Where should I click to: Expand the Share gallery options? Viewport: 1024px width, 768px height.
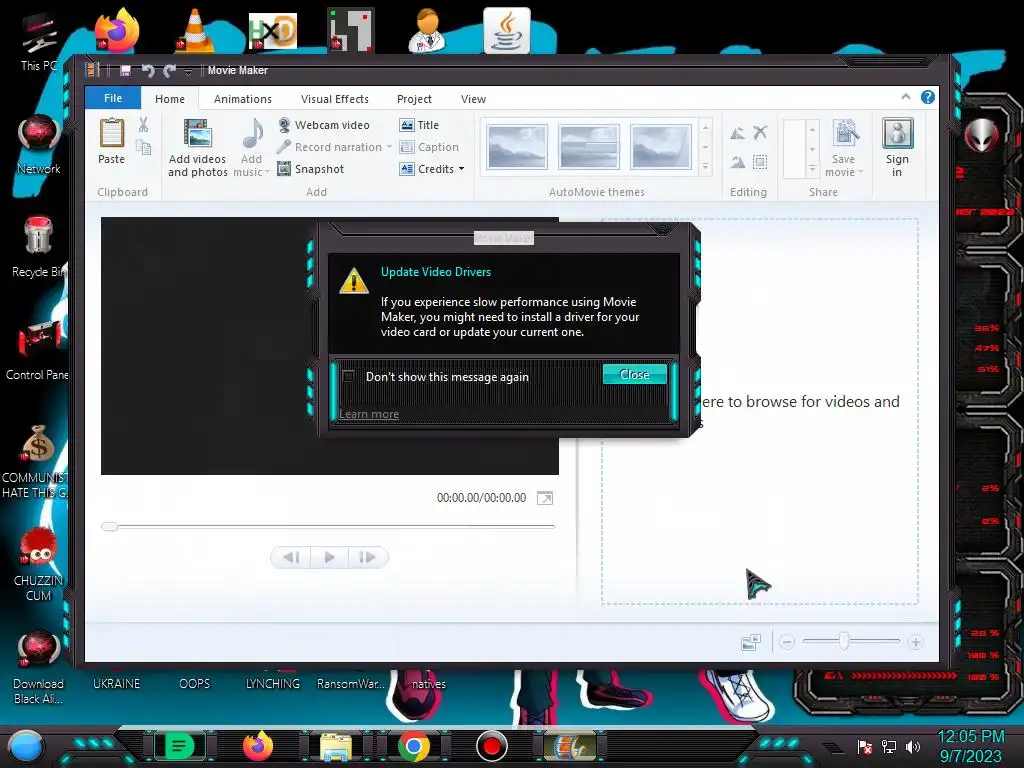(x=812, y=169)
